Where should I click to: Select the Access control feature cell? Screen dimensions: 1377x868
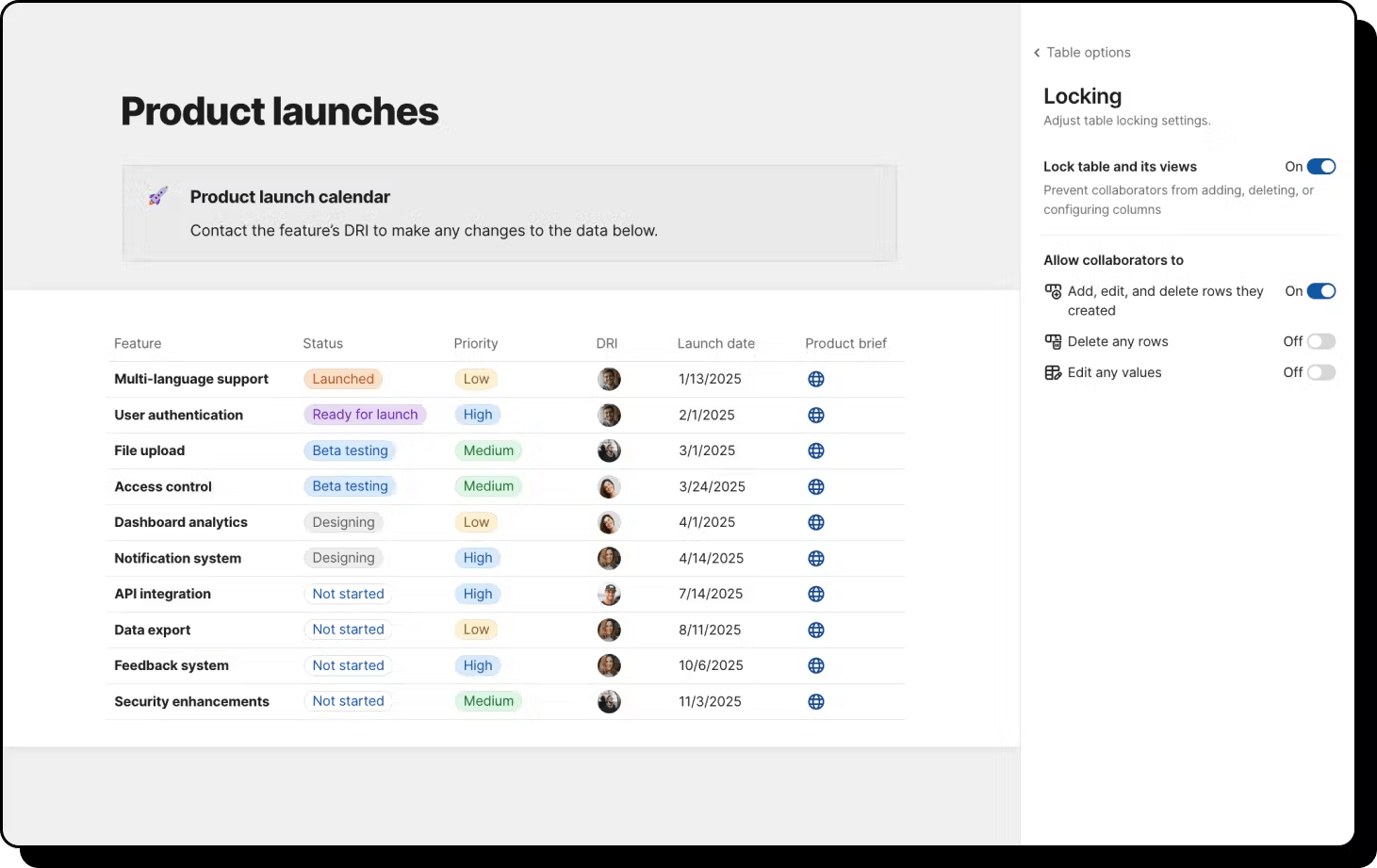click(x=163, y=486)
